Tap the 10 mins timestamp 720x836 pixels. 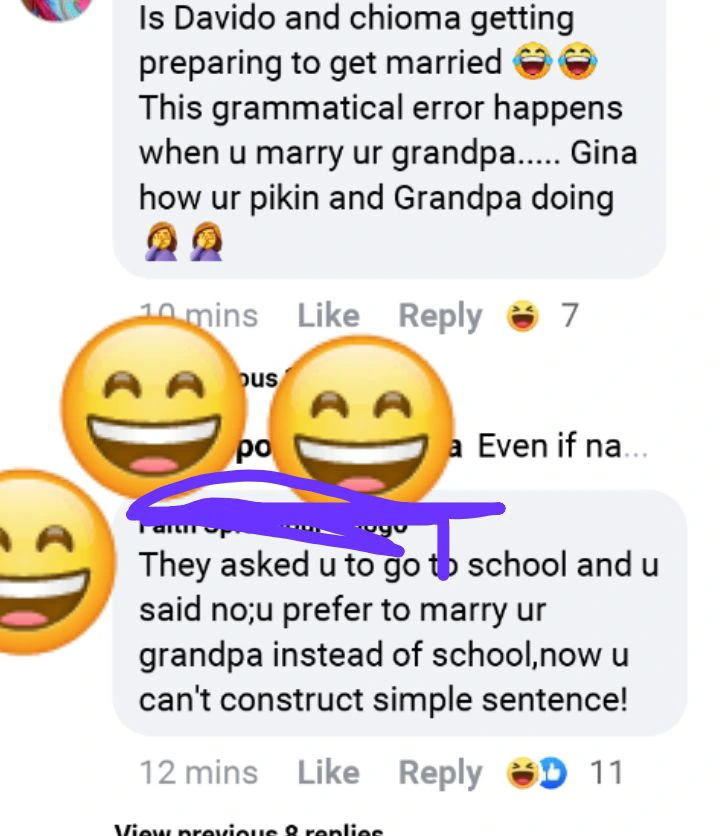[x=198, y=316]
